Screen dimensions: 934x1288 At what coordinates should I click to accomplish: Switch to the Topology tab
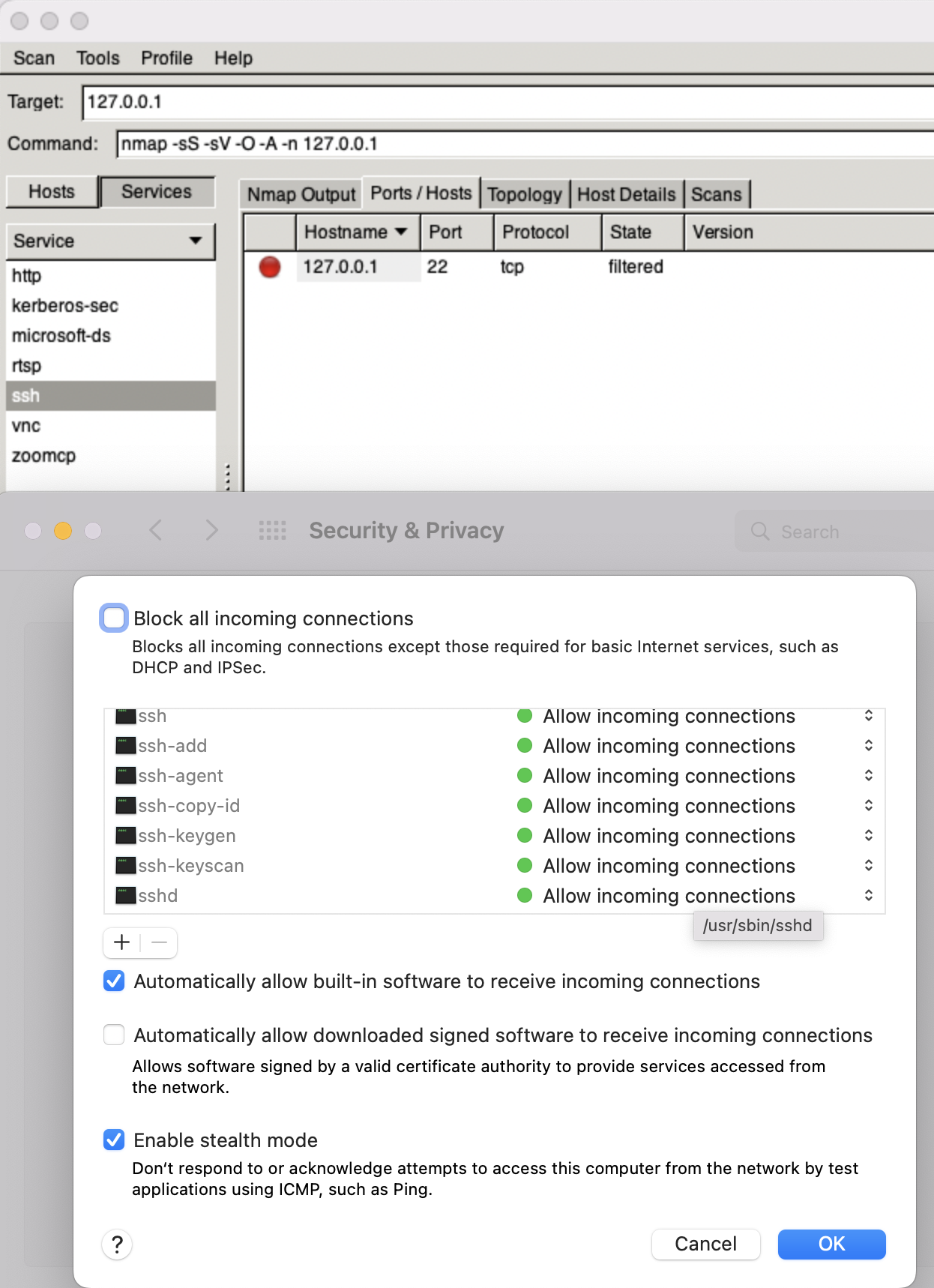525,194
